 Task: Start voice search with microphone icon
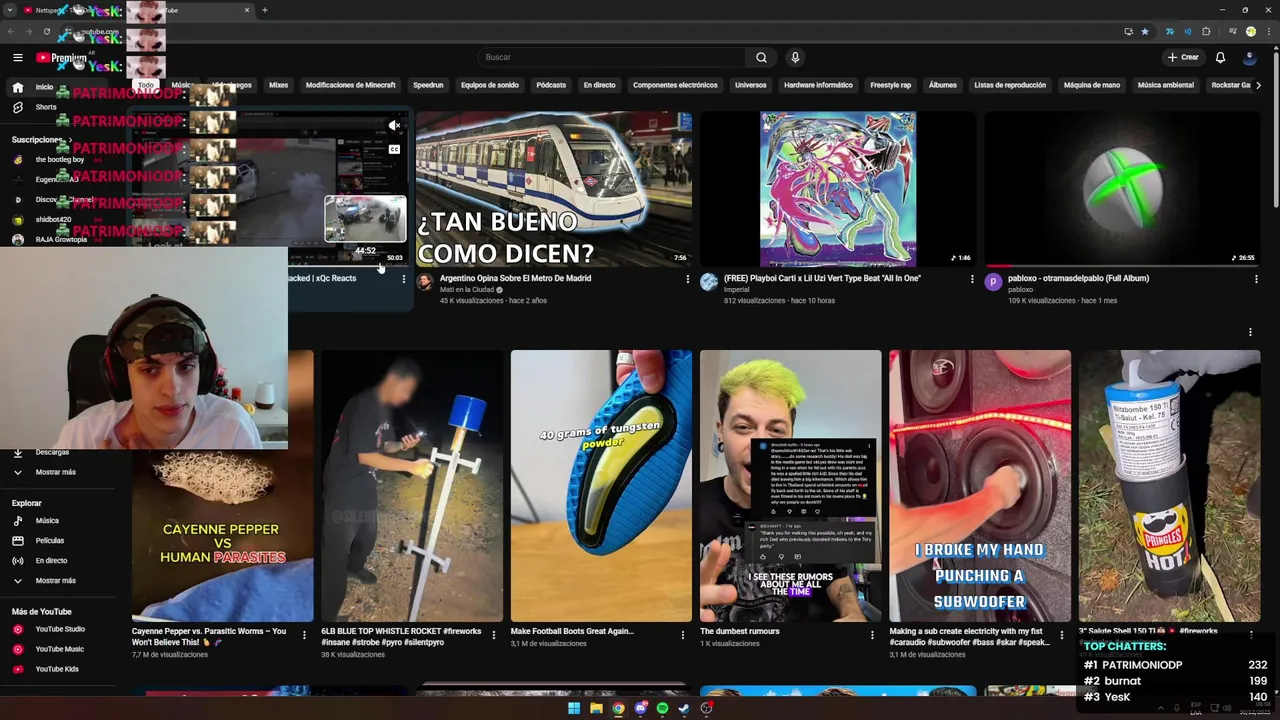click(x=795, y=57)
